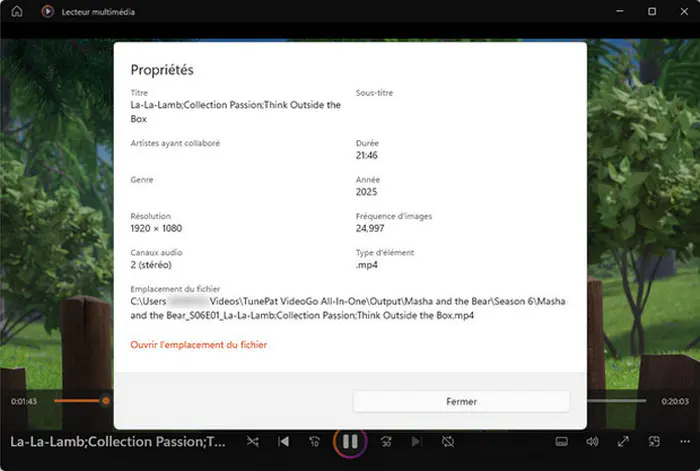Select the year value 2025
The height and width of the screenshot is (471, 700).
tap(367, 192)
